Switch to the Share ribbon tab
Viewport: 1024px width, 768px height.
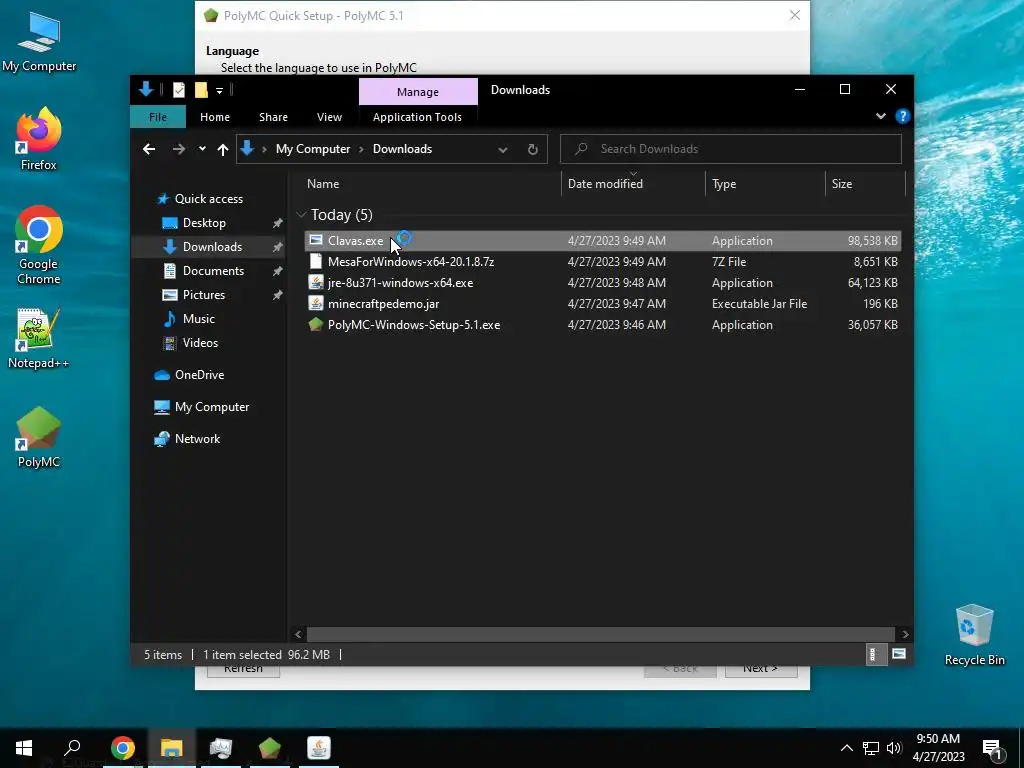coord(273,117)
